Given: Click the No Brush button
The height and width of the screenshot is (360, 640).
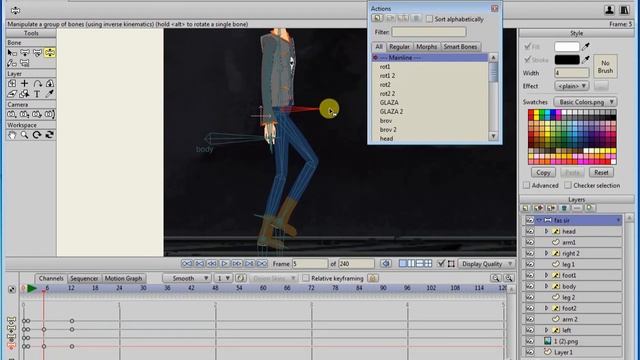Looking at the screenshot, I should click(x=605, y=67).
